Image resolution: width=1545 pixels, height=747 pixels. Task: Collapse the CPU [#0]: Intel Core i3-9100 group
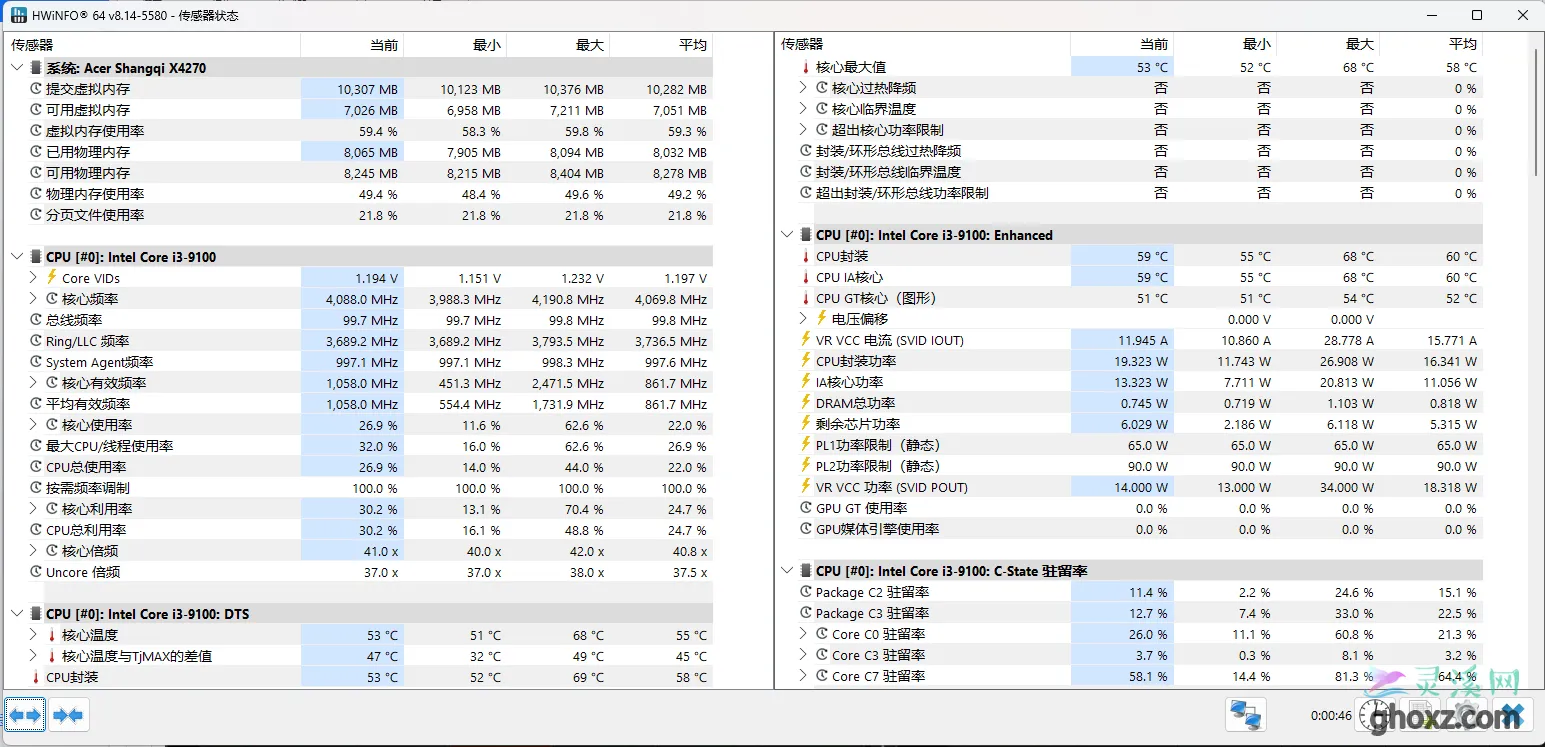click(17, 257)
